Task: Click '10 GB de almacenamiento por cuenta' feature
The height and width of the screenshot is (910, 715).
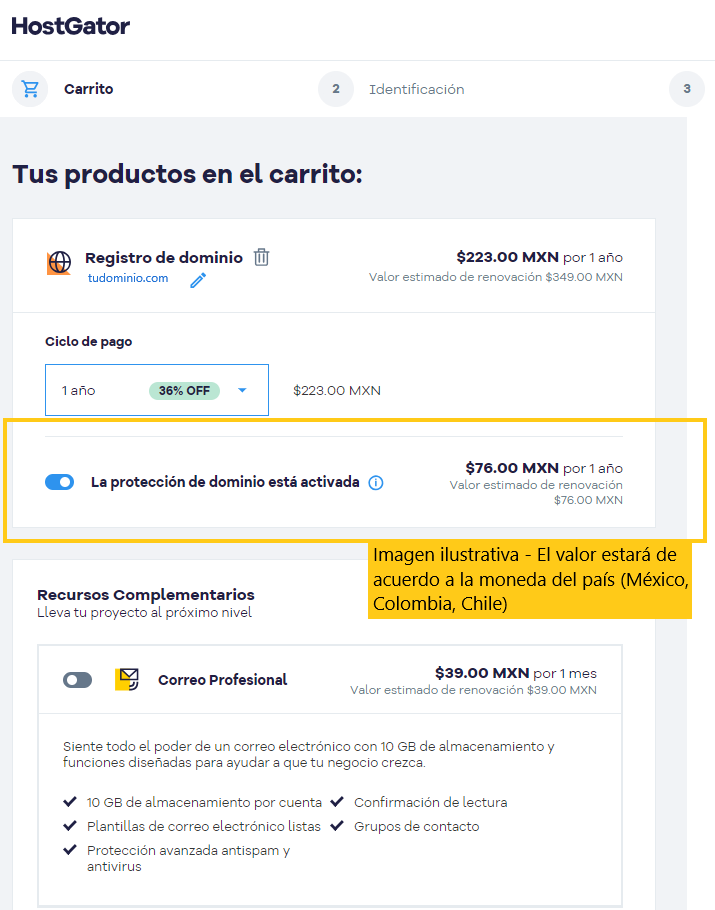Action: [x=204, y=803]
